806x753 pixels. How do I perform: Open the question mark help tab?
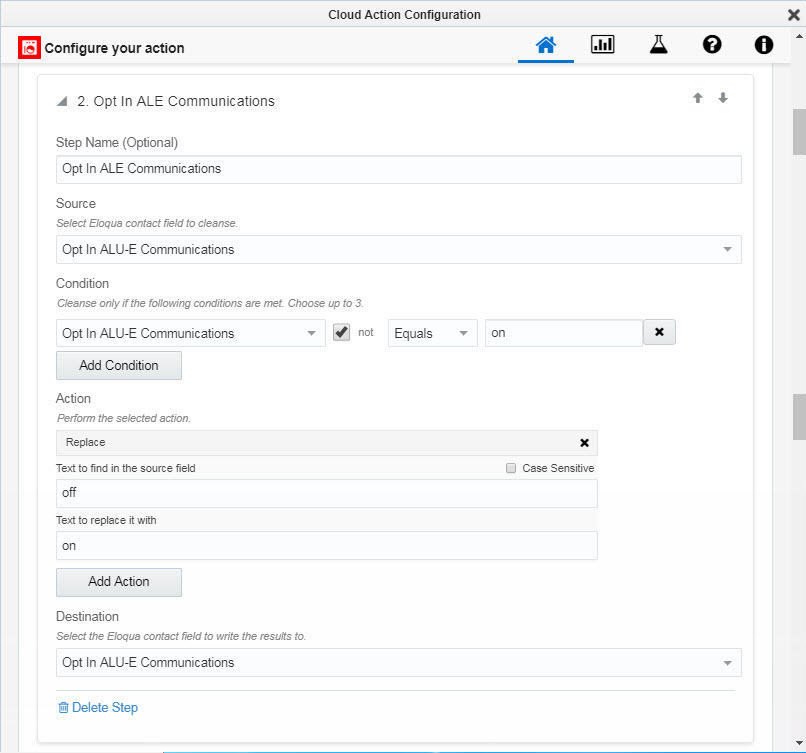coord(712,45)
